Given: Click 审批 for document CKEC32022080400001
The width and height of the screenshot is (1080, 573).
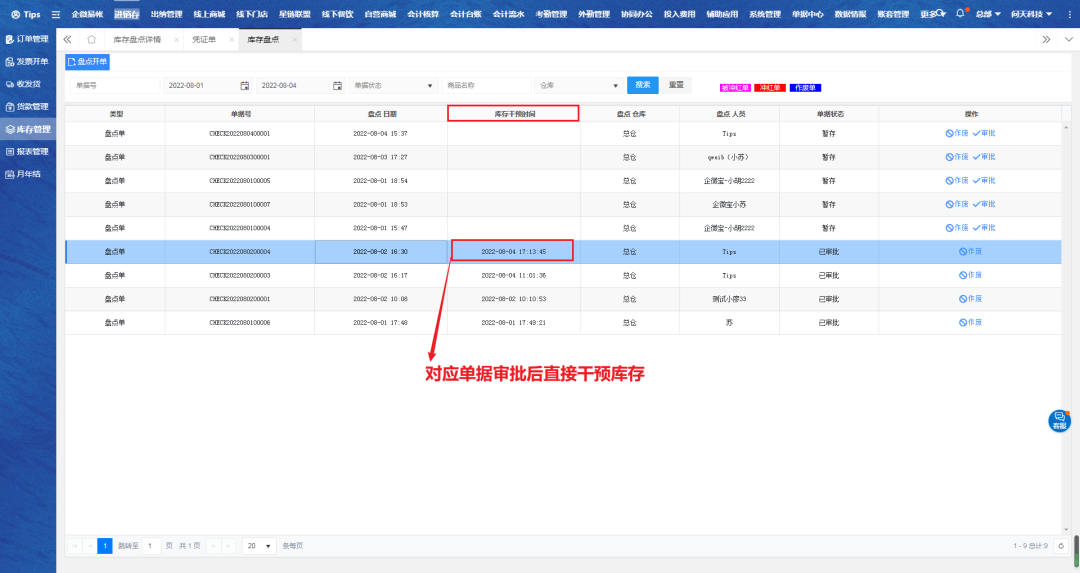Looking at the screenshot, I should tap(983, 133).
